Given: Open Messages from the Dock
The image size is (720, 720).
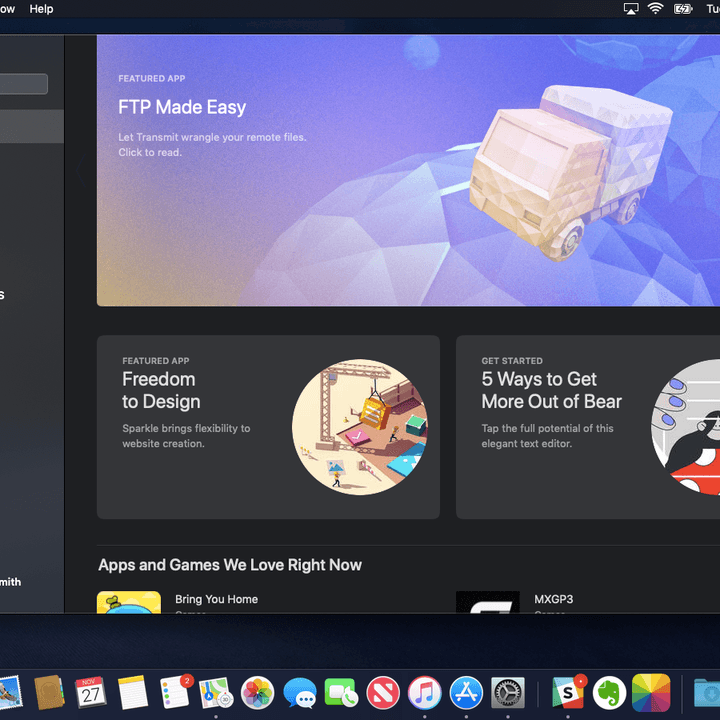Looking at the screenshot, I should [299, 692].
